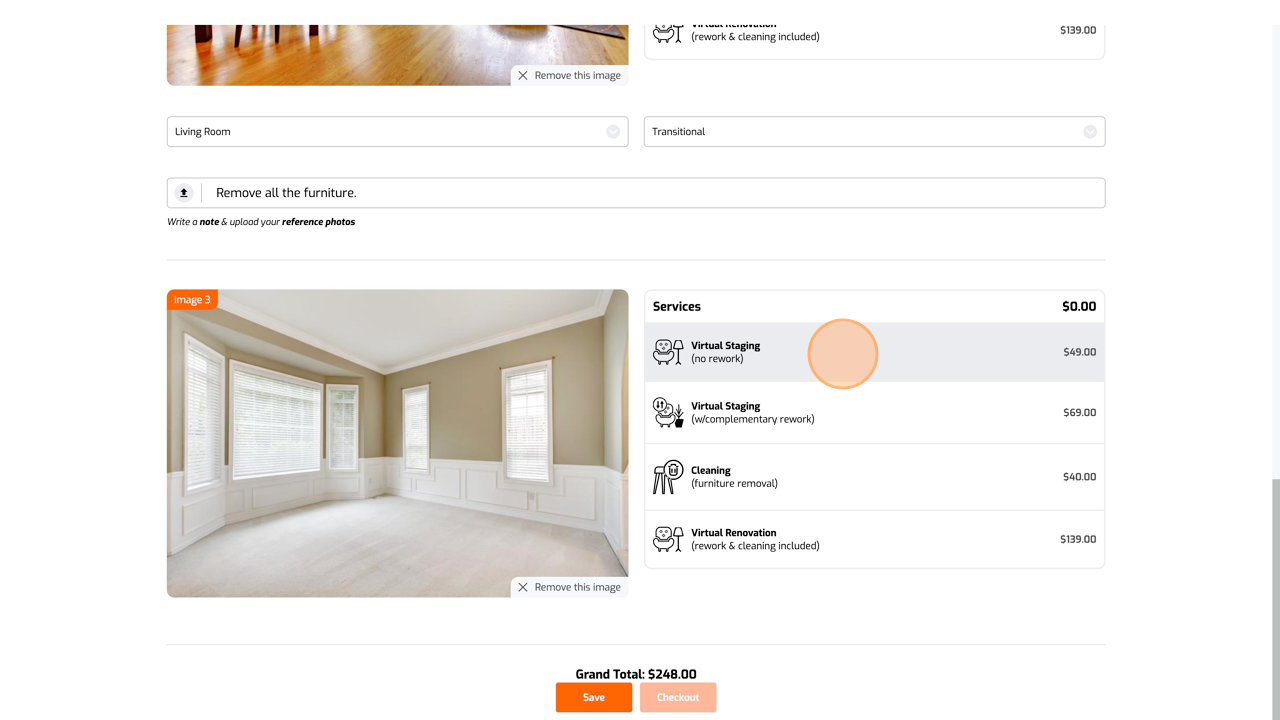1280x720 pixels.
Task: Select Cleaning (furniture removal) $40.00 service
Action: [x=875, y=477]
